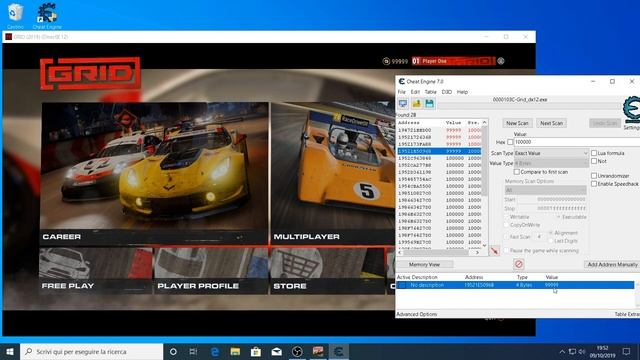
Task: Click the New Scan button
Action: [517, 123]
